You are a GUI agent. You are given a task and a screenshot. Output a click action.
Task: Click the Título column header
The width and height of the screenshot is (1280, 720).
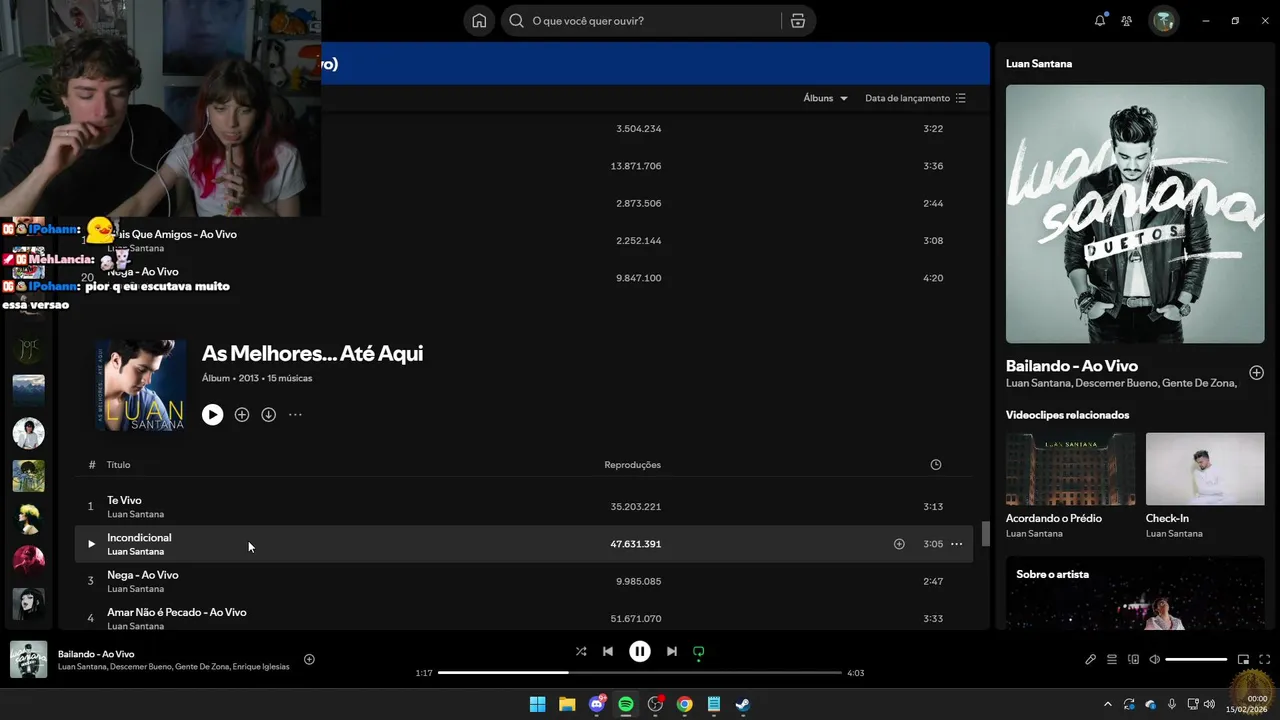tap(119, 465)
